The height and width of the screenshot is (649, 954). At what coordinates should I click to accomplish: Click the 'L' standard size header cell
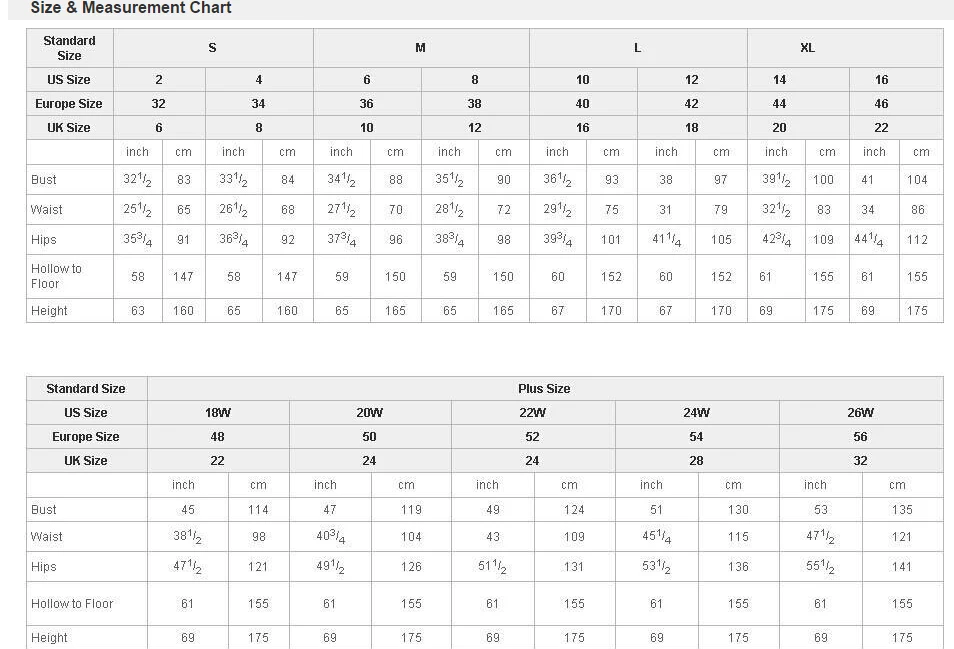[x=637, y=48]
